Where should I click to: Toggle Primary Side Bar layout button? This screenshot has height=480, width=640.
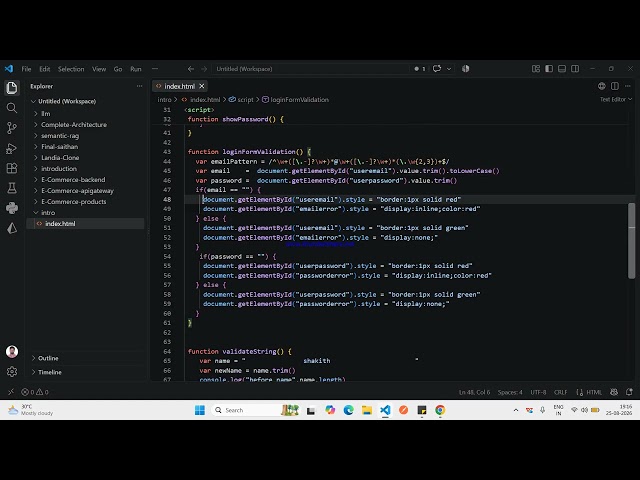(x=549, y=69)
